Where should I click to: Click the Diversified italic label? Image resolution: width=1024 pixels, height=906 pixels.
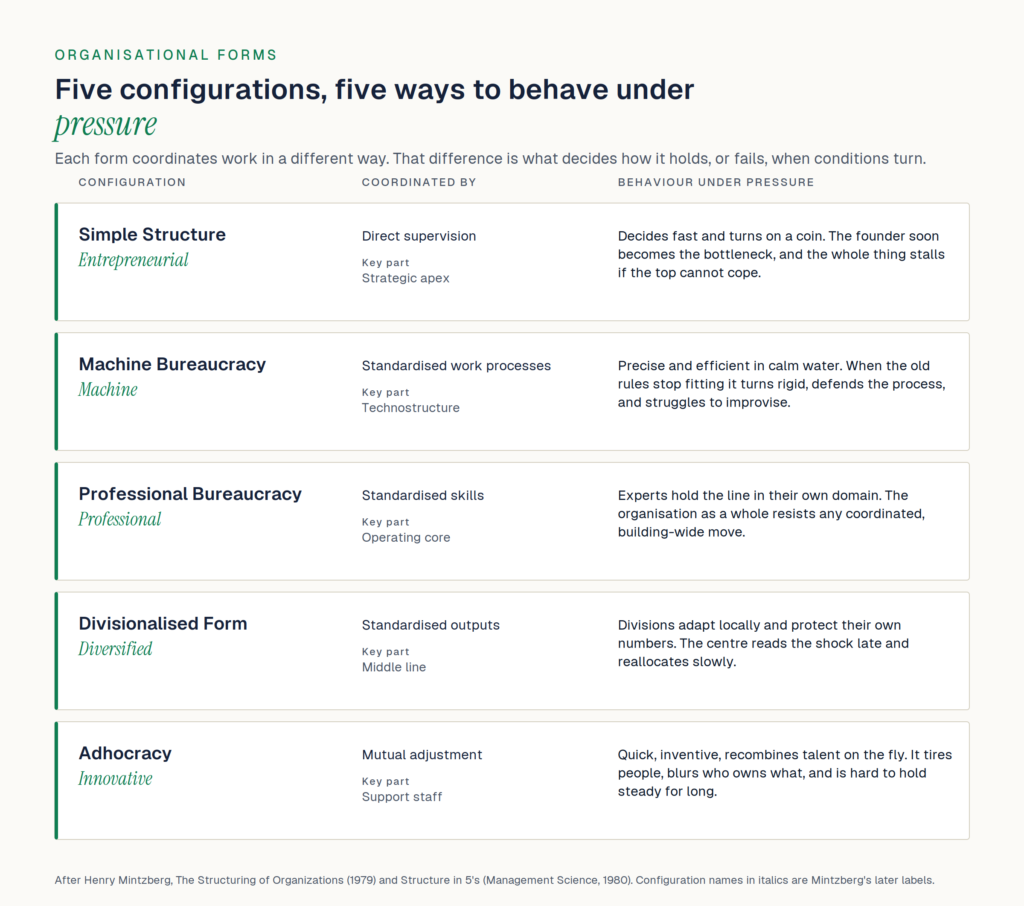(115, 649)
